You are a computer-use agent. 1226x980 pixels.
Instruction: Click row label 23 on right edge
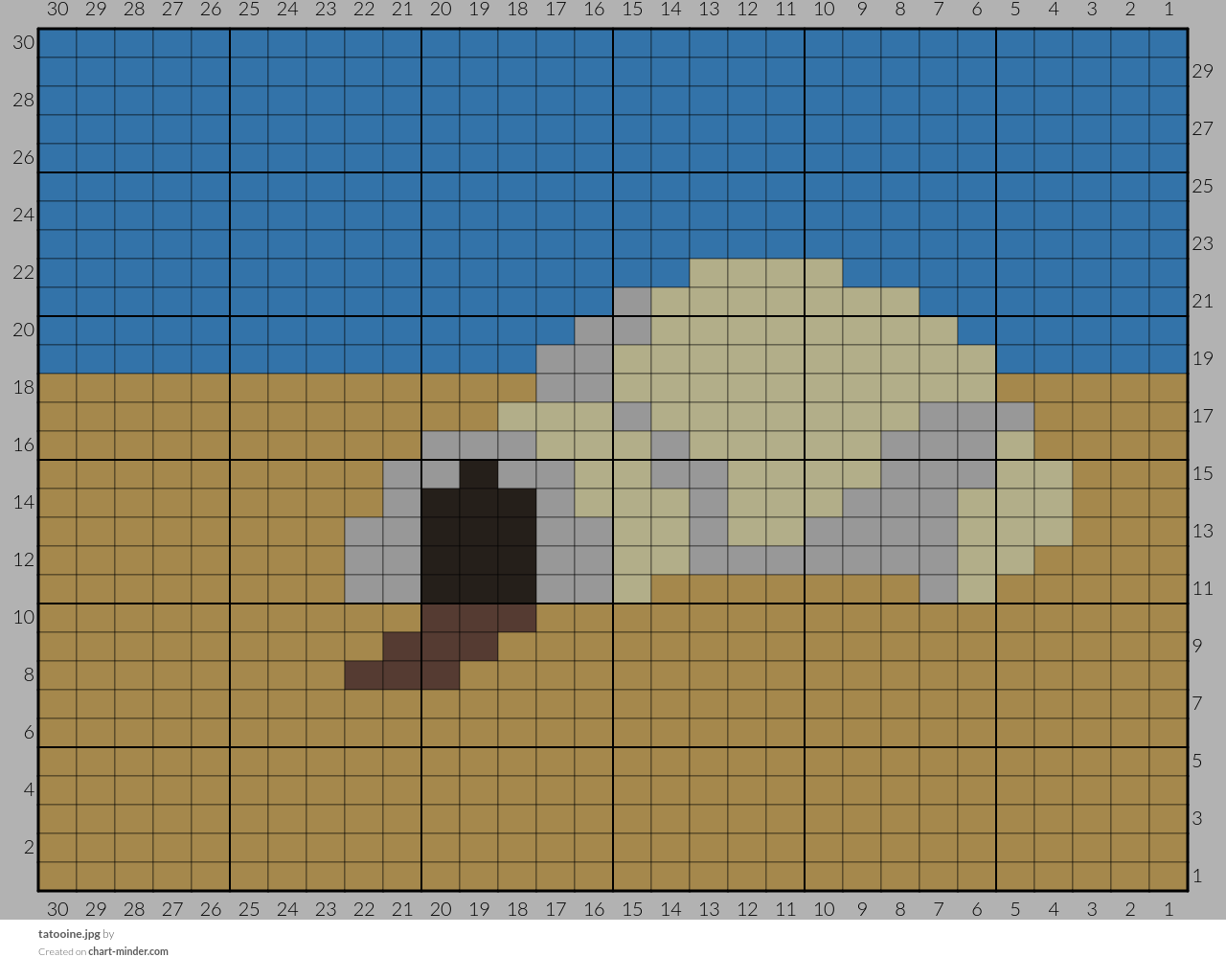[x=1203, y=243]
